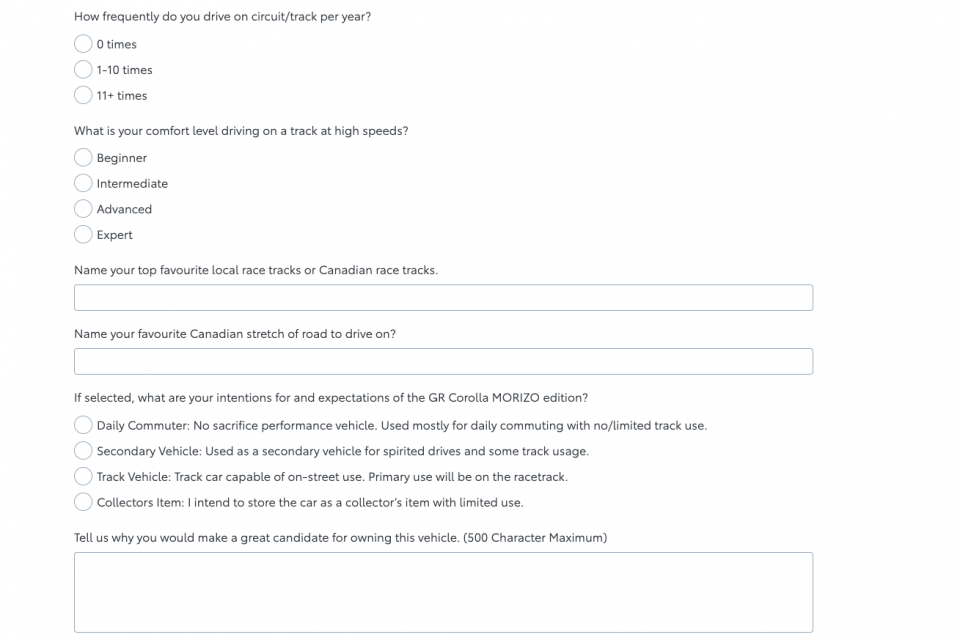Image resolution: width=960 pixels, height=640 pixels.
Task: Select Collectors Item intention option
Action: (x=83, y=503)
